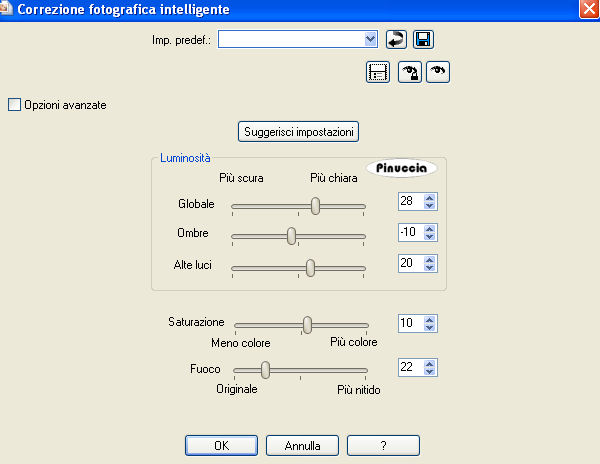Click the Ombre value spinner arrows
Viewport: 600px width, 464px height.
click(x=430, y=233)
